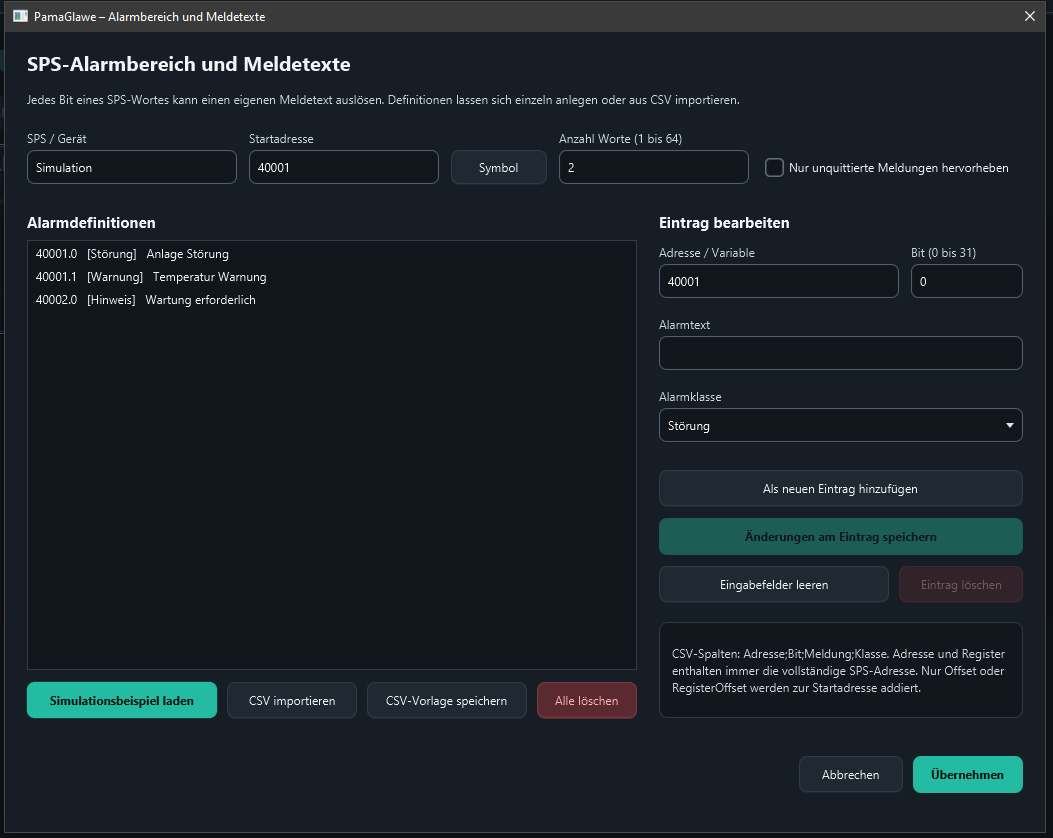
Task: Click CSV-Vorlage speichern button
Action: pyautogui.click(x=447, y=700)
